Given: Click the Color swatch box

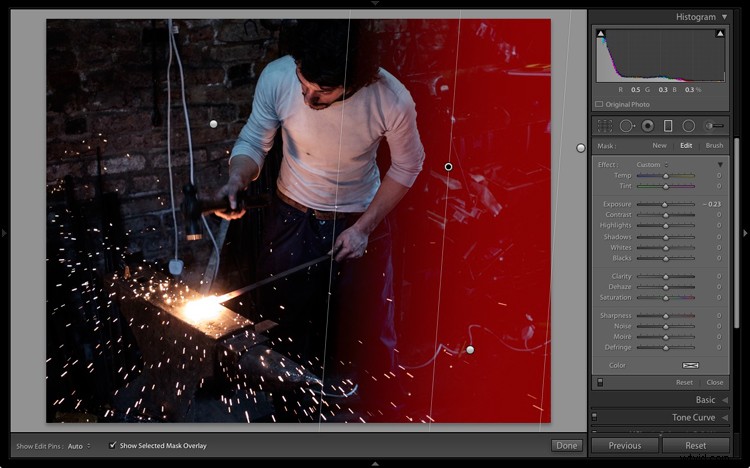Looking at the screenshot, I should 690,365.
